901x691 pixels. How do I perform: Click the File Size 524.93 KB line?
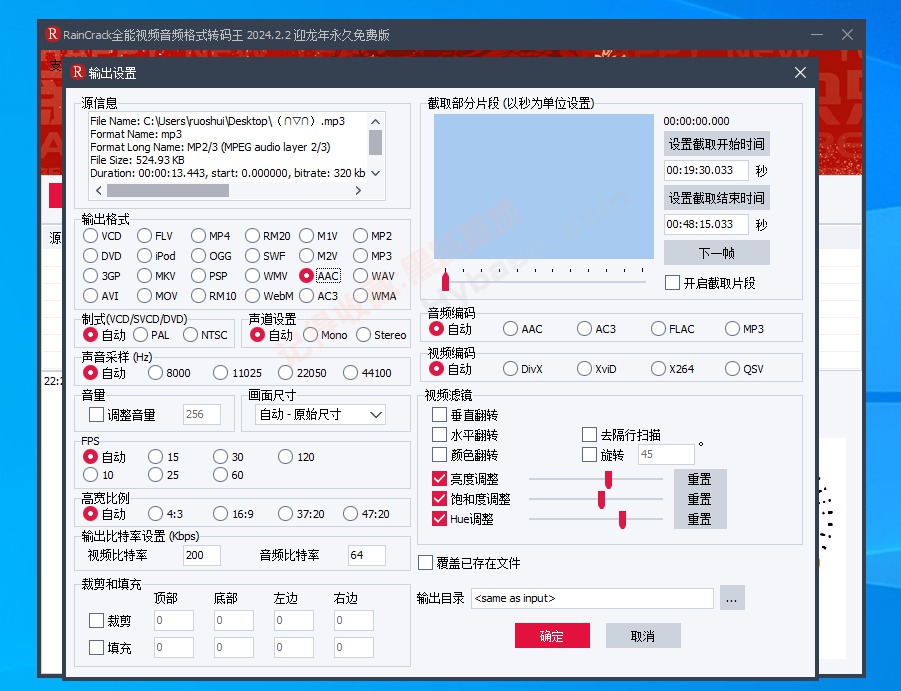(x=137, y=160)
